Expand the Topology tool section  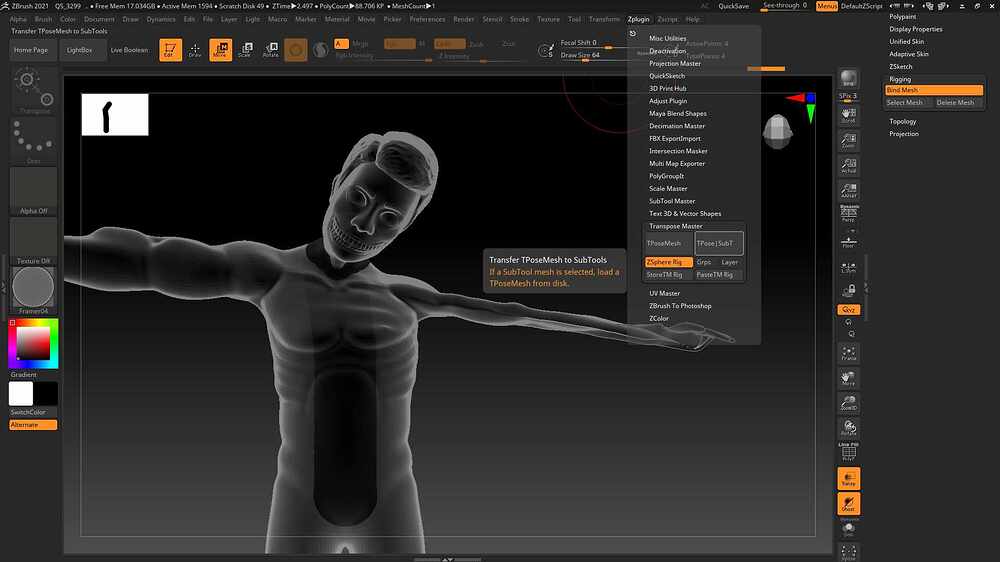[x=903, y=121]
